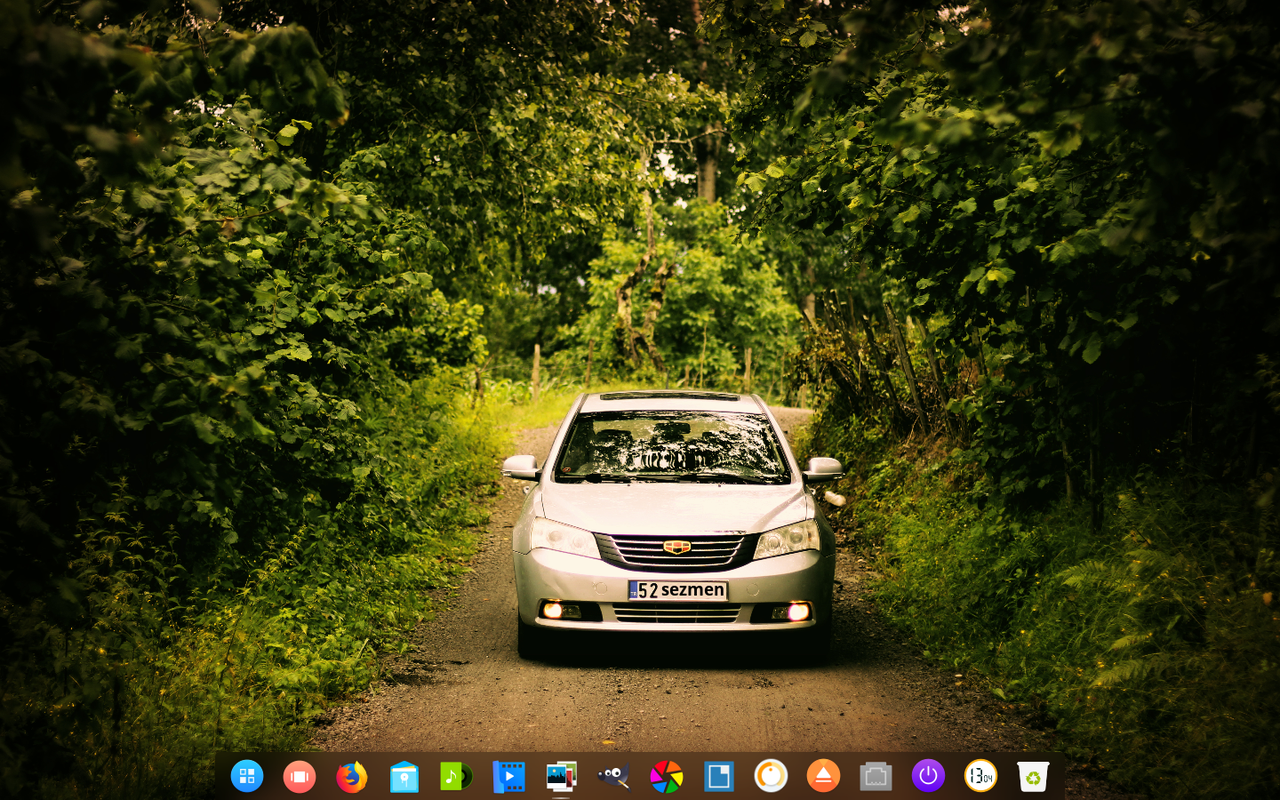This screenshot has width=1280, height=800.
Task: Open the Deepin Movie player icon
Action: pyautogui.click(x=509, y=776)
